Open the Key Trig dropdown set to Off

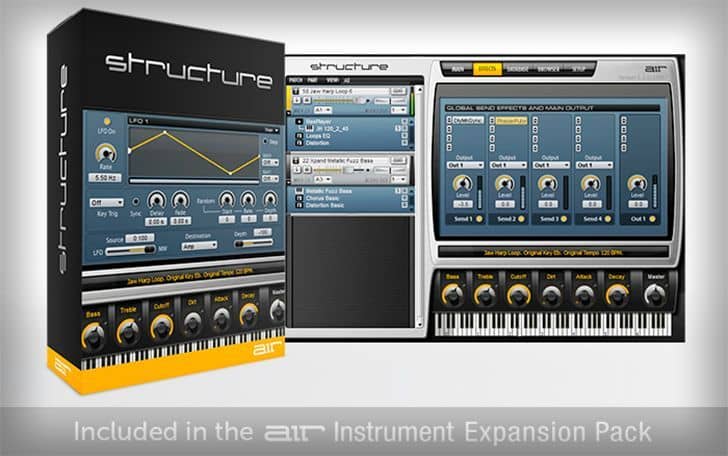[x=107, y=202]
